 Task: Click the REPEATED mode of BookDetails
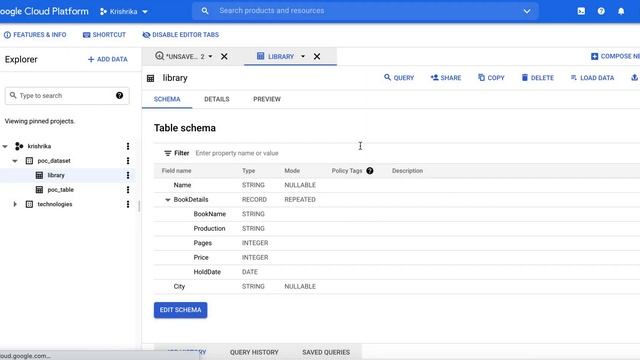pyautogui.click(x=300, y=200)
